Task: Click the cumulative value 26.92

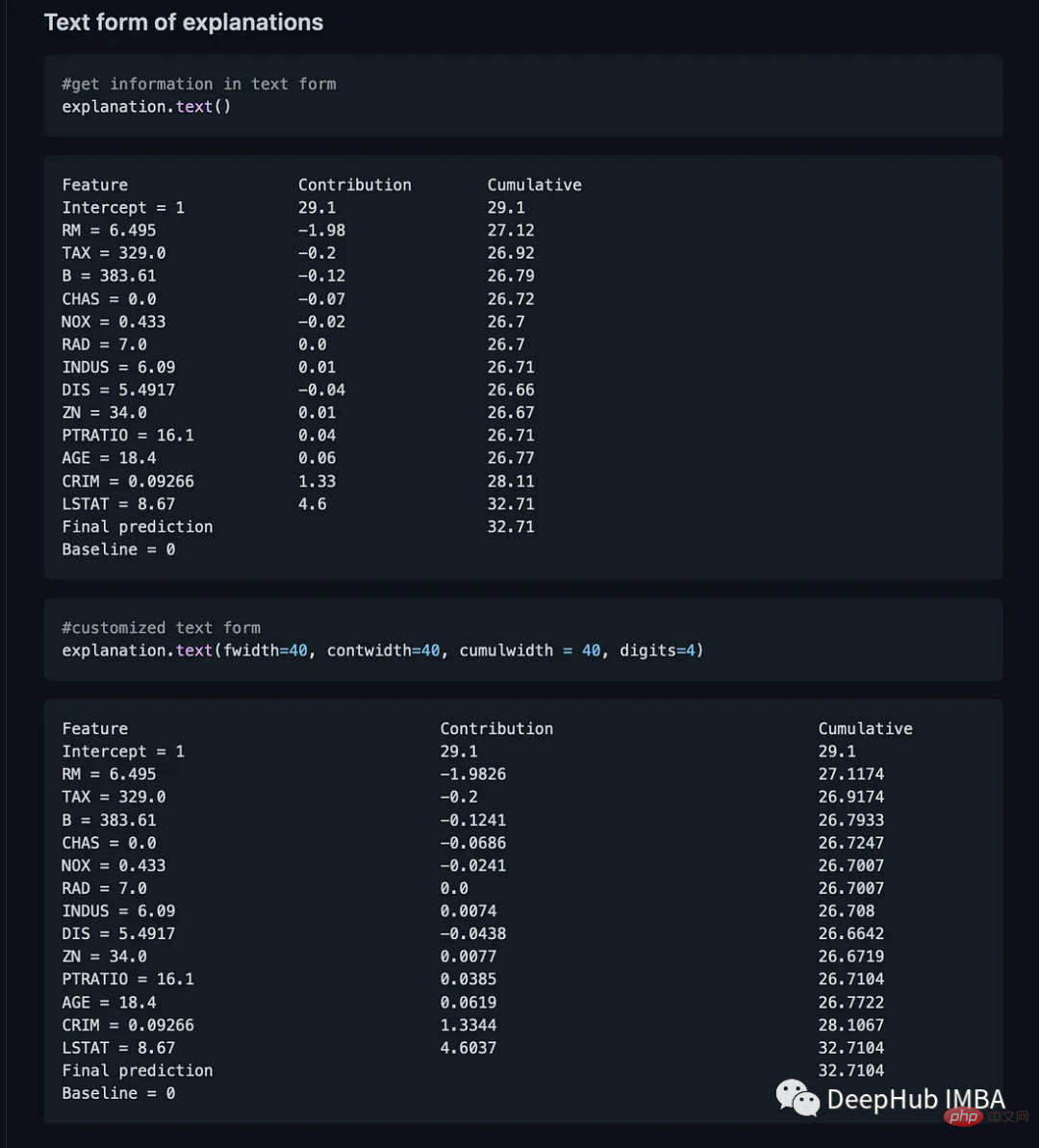Action: (511, 253)
